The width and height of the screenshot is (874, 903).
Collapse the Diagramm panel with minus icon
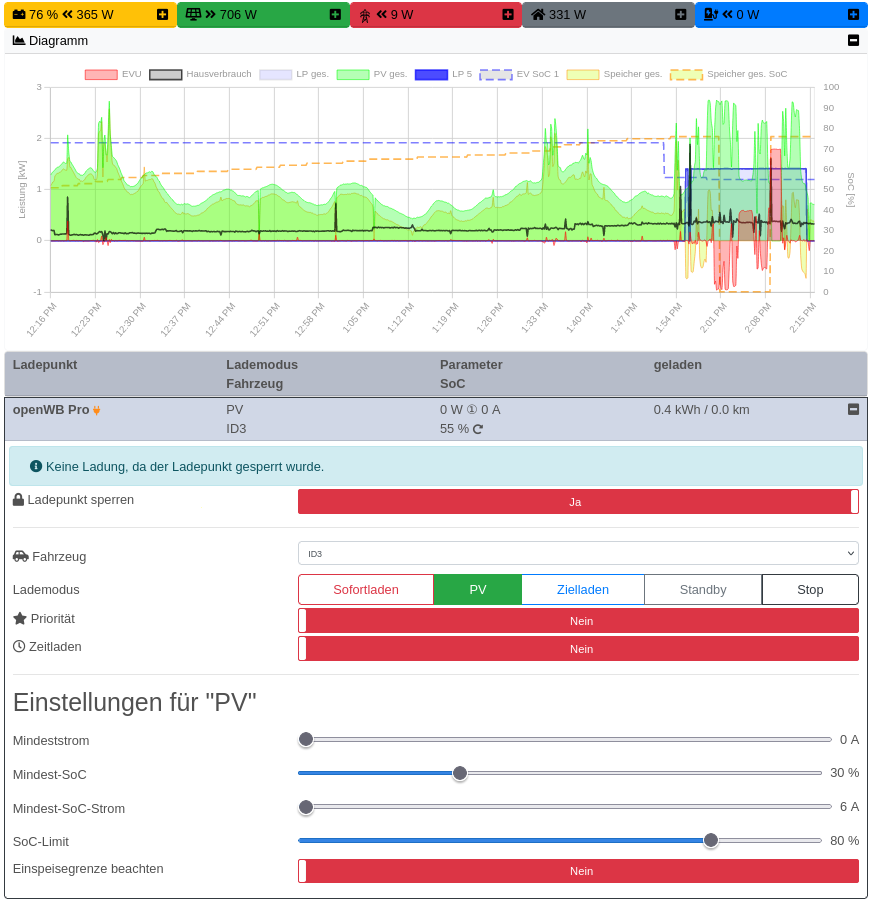pos(853,41)
